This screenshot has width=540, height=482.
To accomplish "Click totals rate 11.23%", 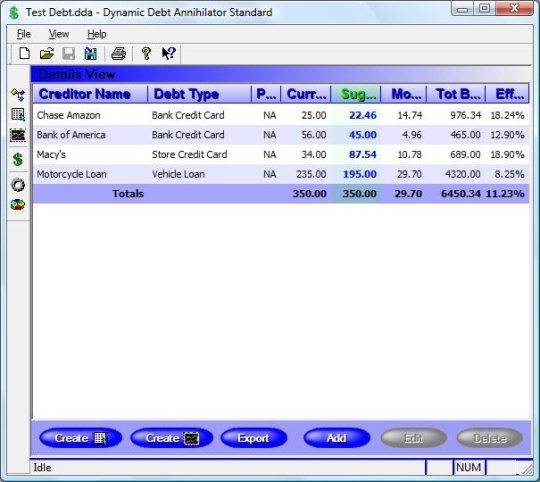I will coord(505,194).
